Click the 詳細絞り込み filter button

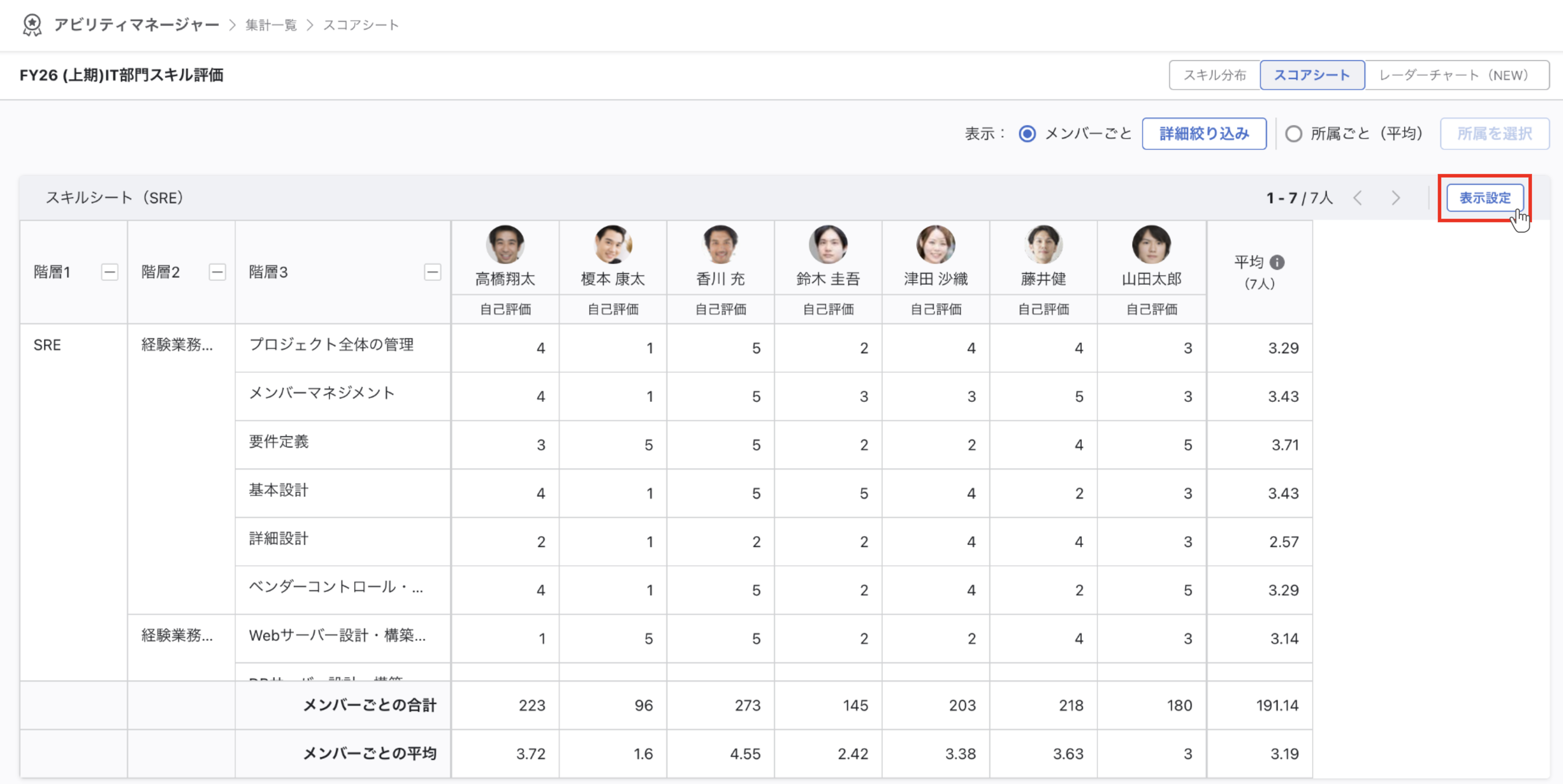[x=1204, y=133]
